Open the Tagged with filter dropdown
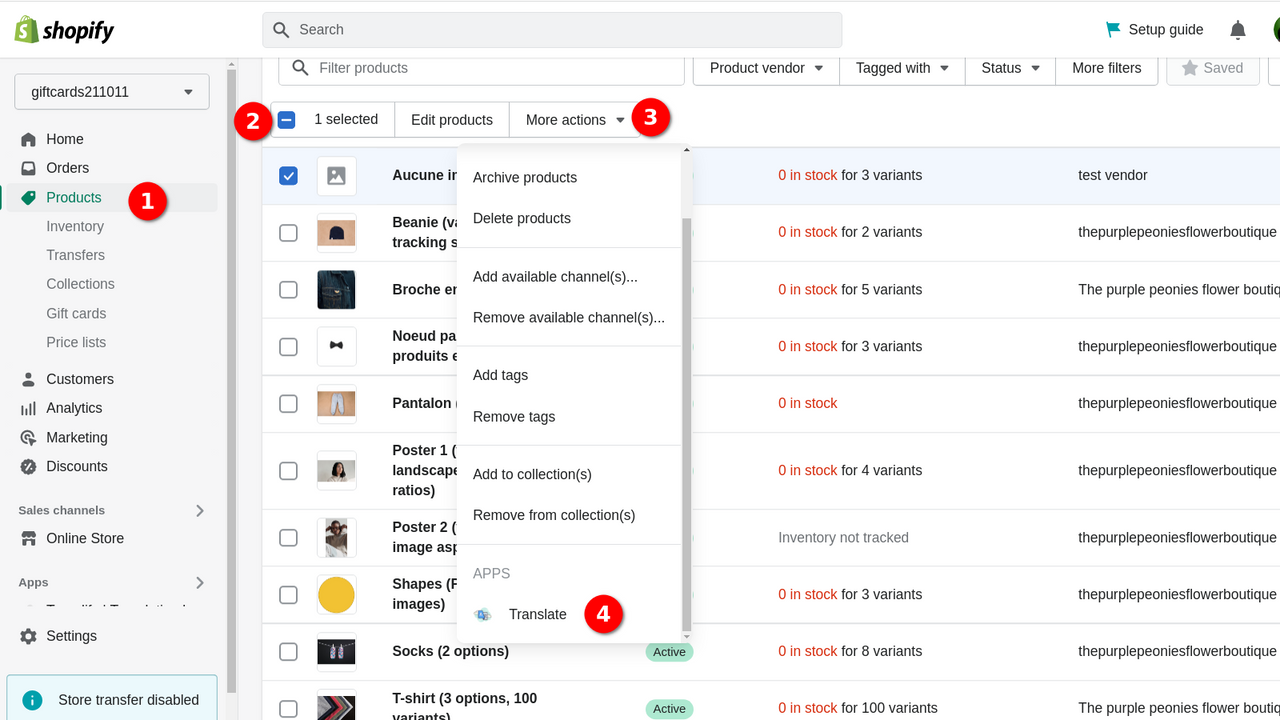The image size is (1280, 720). click(902, 68)
